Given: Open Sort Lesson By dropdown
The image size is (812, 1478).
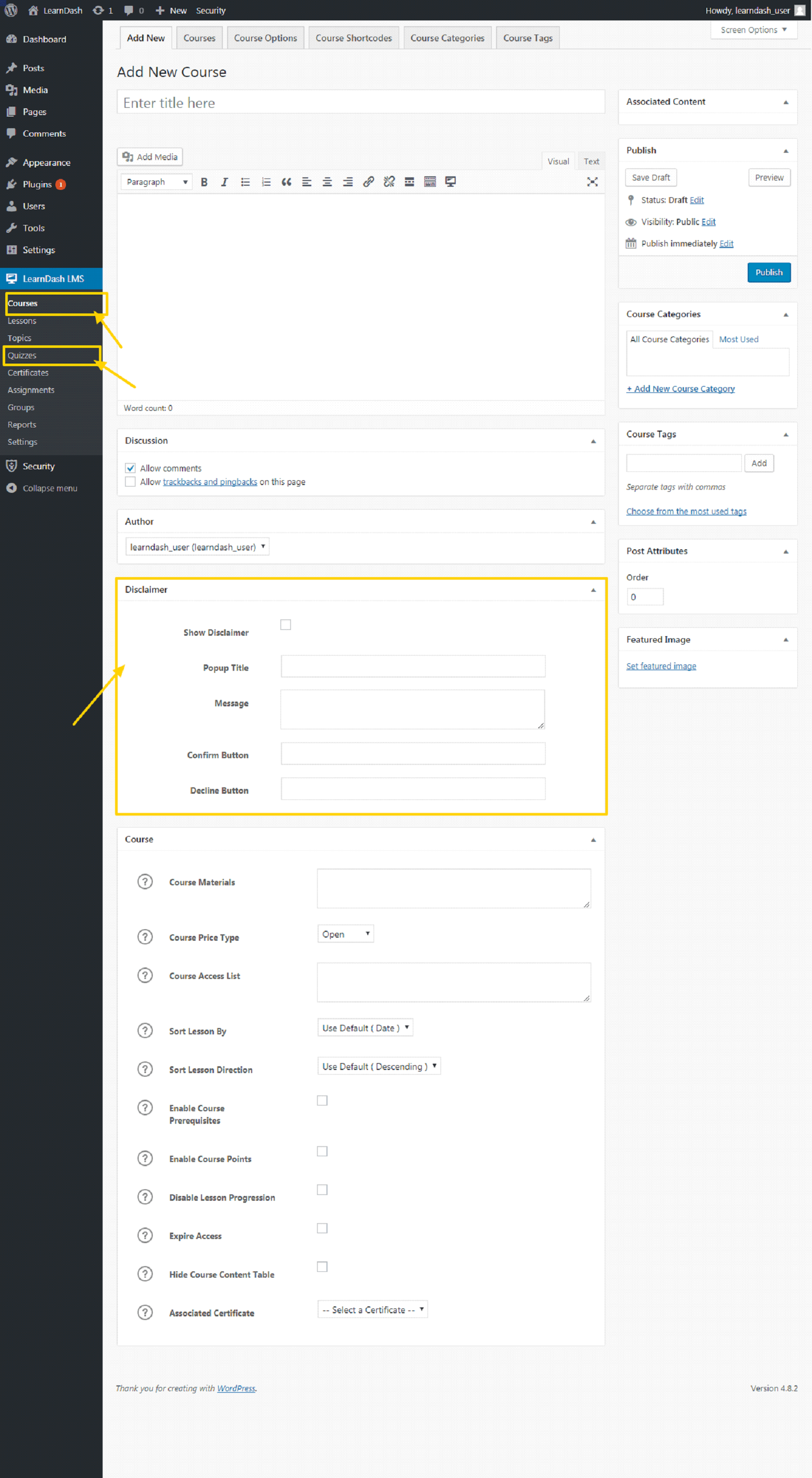Looking at the screenshot, I should tap(366, 1027).
